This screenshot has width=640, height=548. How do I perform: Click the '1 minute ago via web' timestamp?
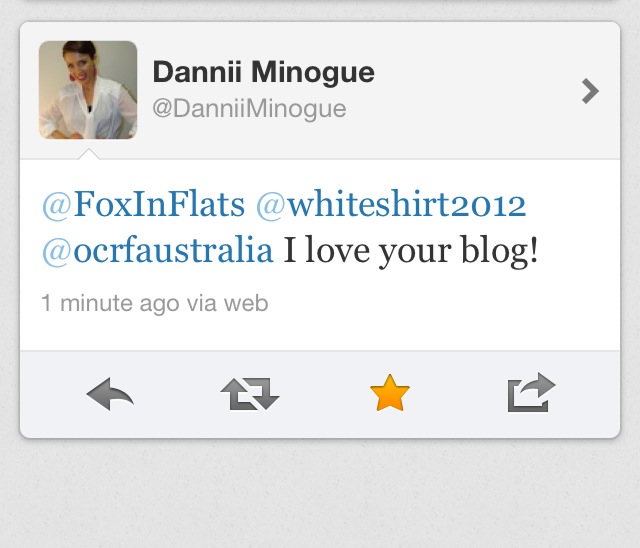pyautogui.click(x=155, y=304)
